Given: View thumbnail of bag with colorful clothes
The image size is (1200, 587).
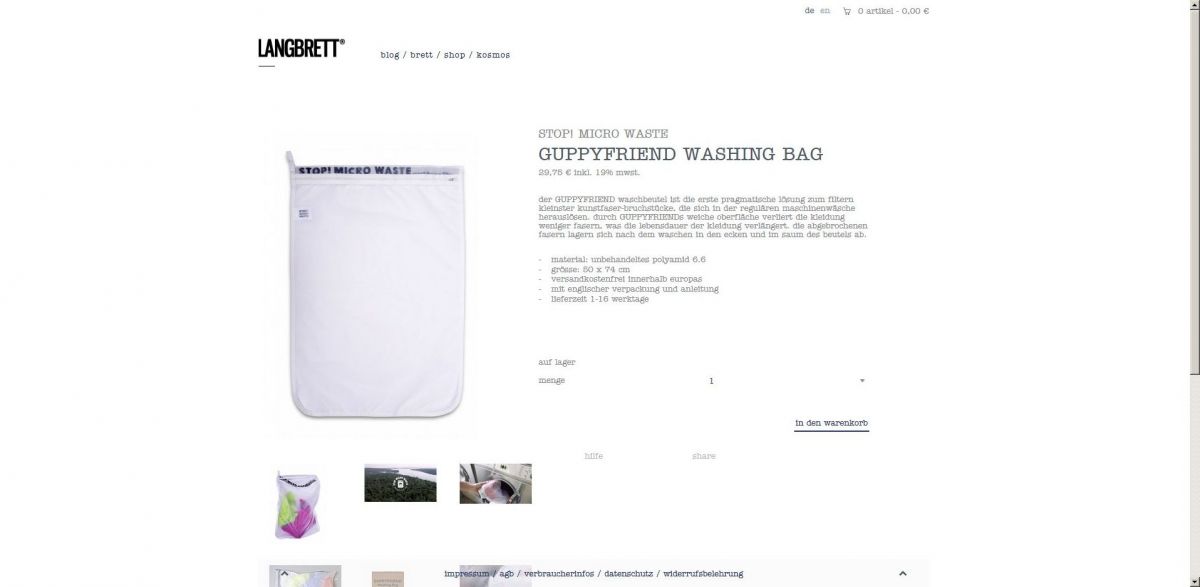Looking at the screenshot, I should pos(297,504).
